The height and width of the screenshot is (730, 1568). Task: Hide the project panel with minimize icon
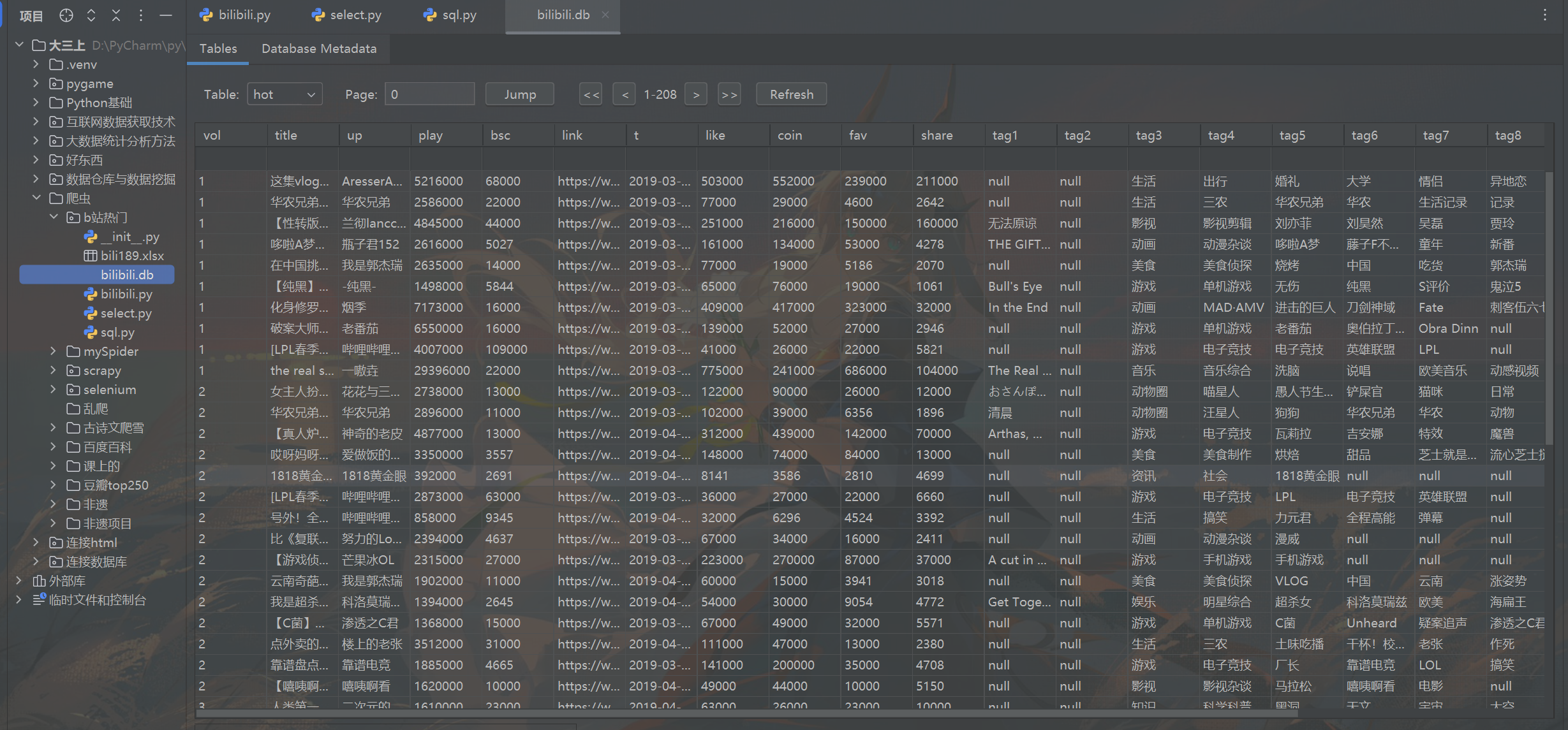point(166,15)
